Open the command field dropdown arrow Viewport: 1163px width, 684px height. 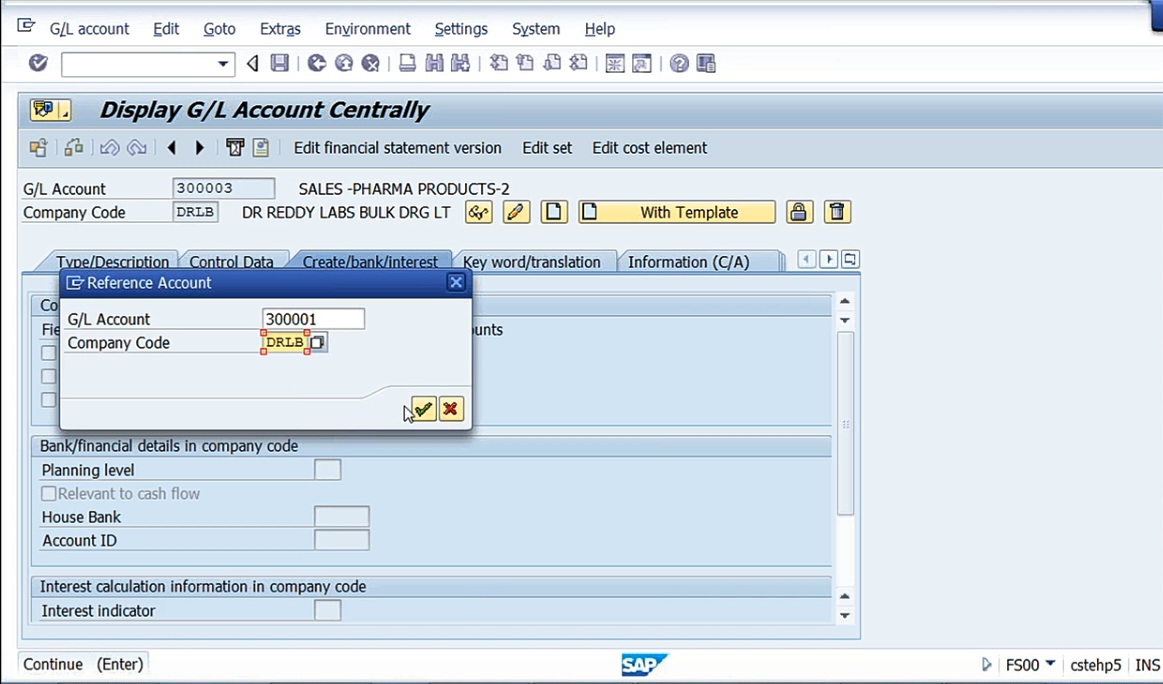(223, 64)
